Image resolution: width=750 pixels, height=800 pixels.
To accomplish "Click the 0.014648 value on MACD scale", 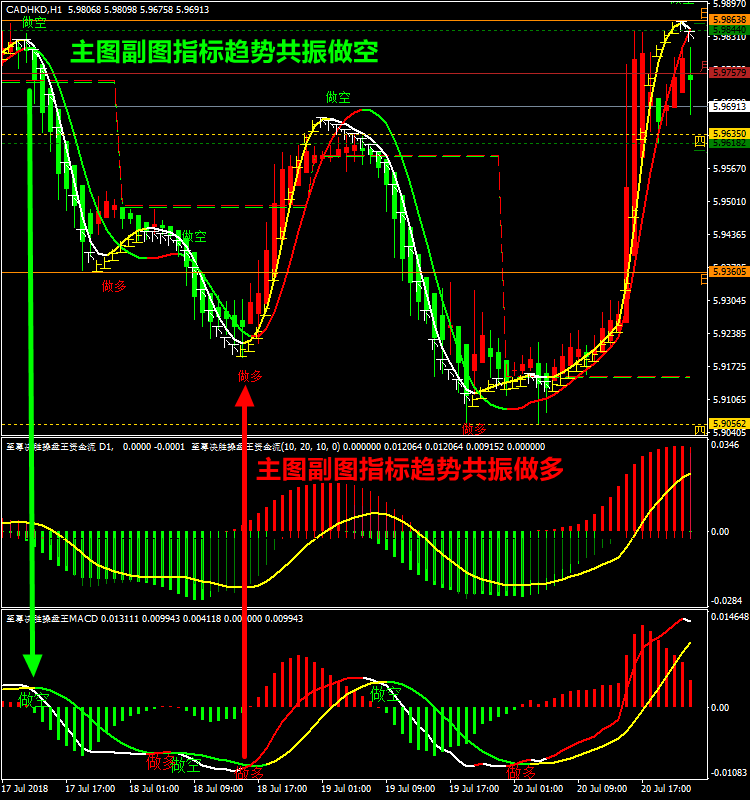I will [x=729, y=618].
